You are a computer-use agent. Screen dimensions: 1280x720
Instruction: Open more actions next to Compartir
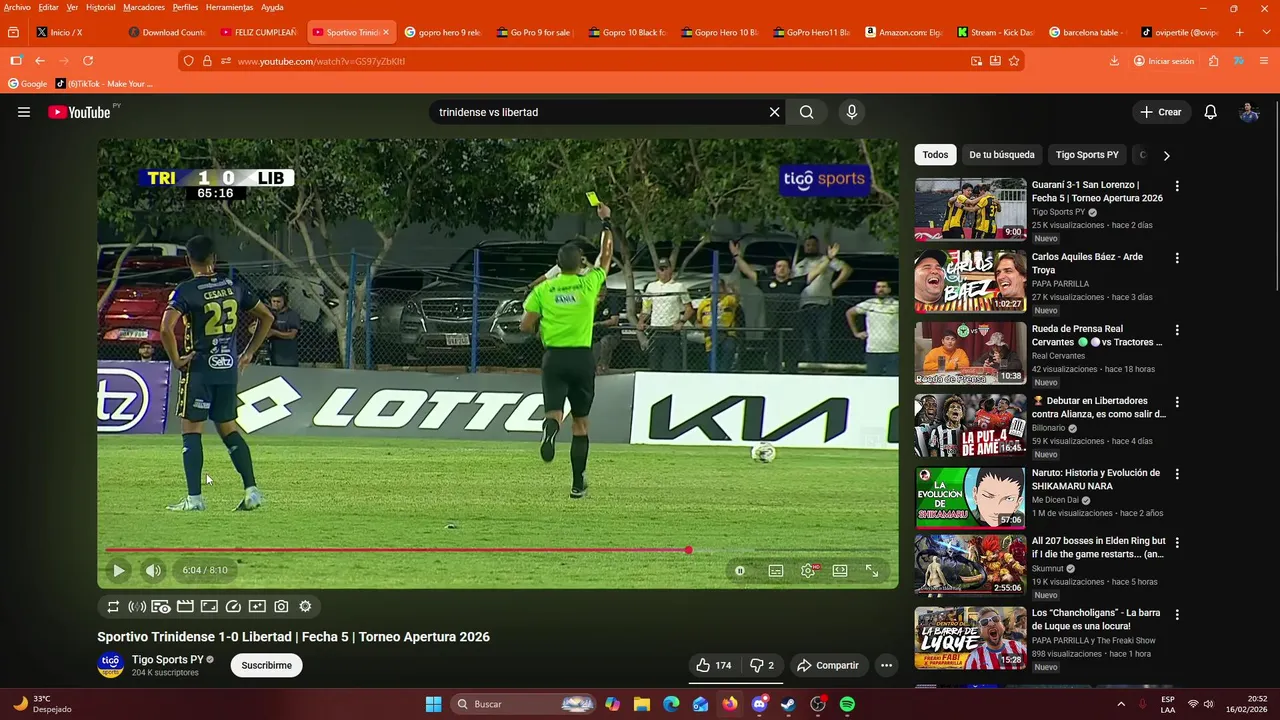click(x=886, y=665)
